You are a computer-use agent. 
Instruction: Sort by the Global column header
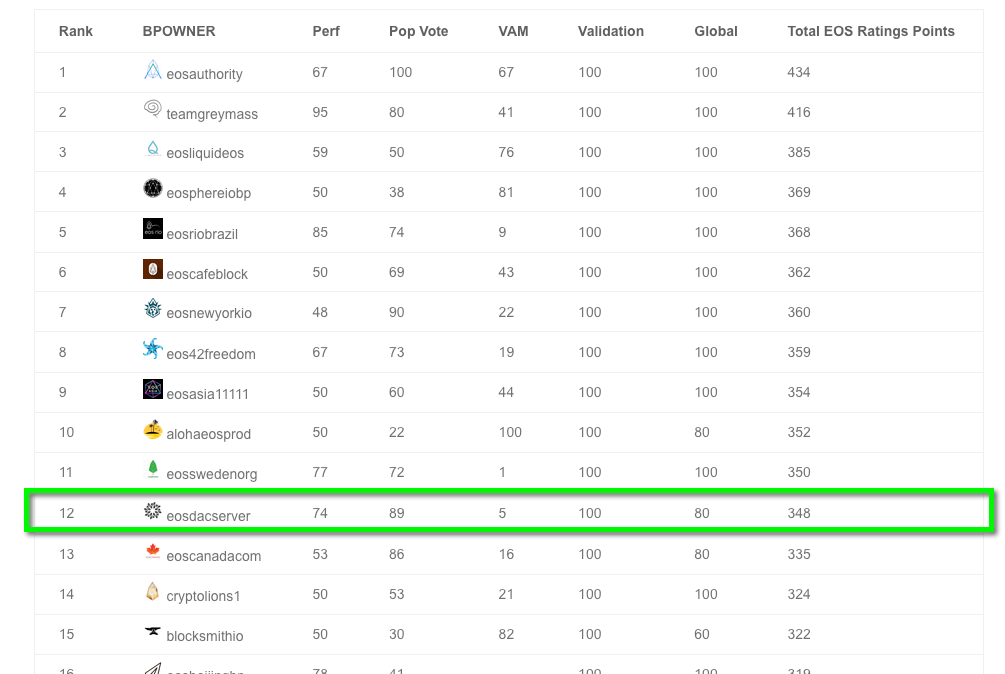click(x=716, y=31)
